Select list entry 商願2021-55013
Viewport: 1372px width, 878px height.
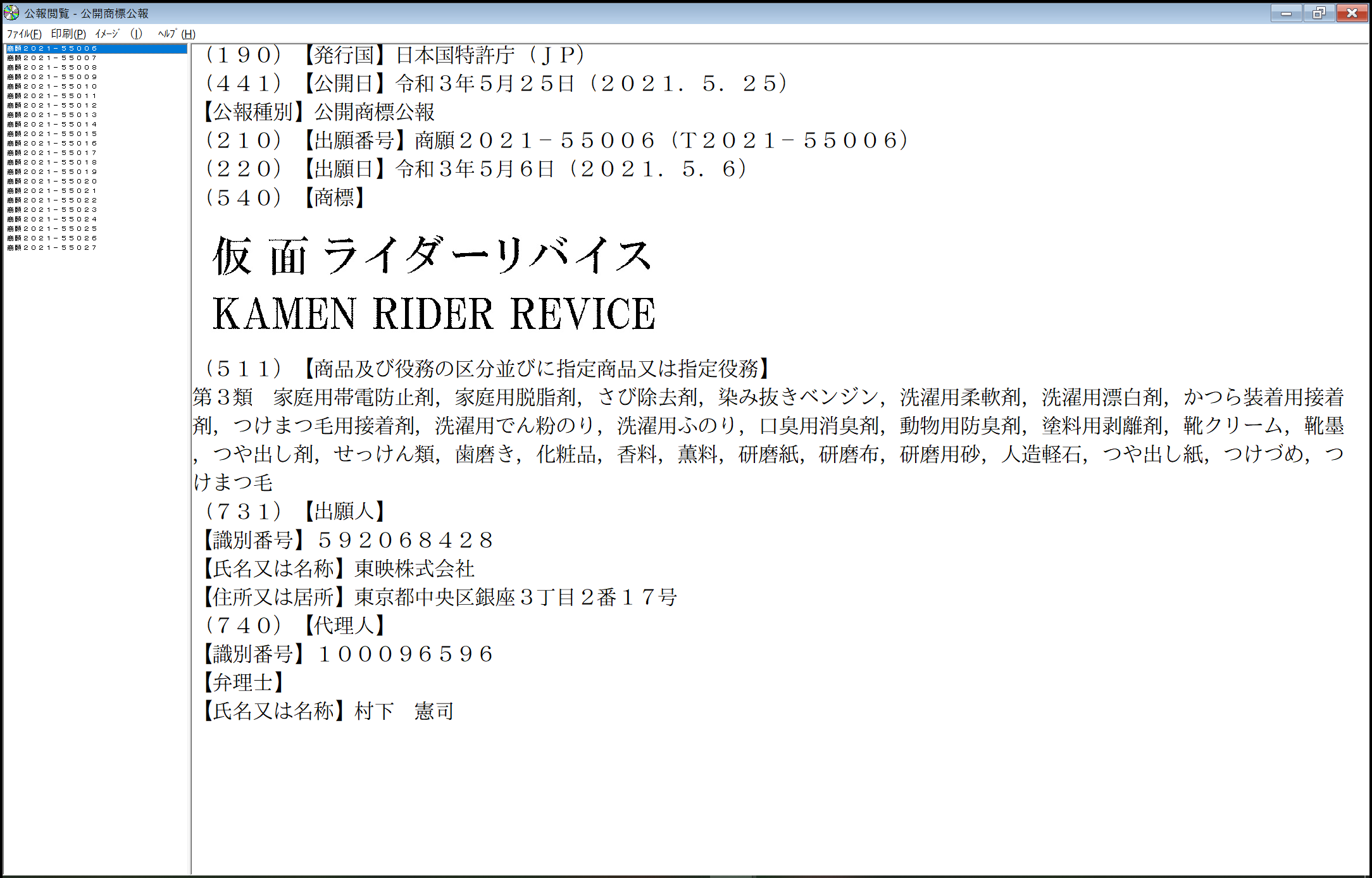coord(53,115)
